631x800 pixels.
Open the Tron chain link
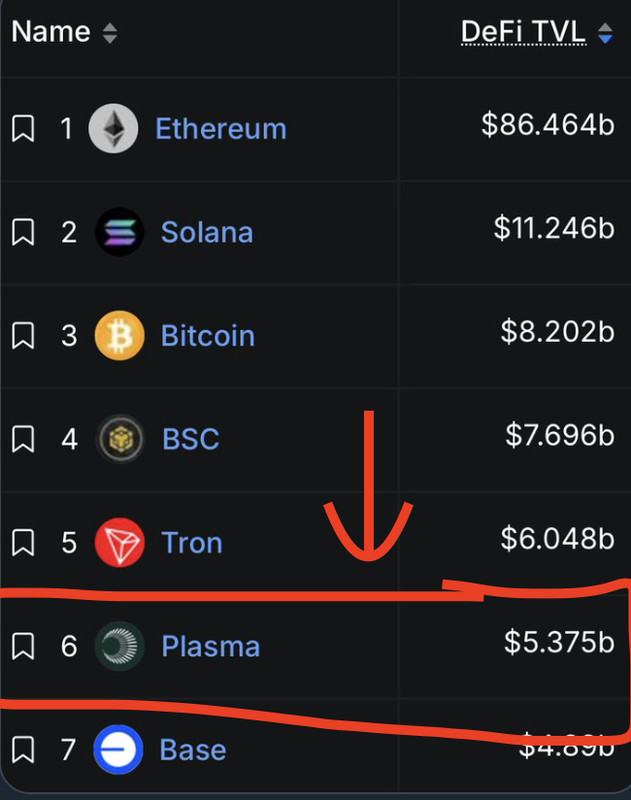tap(192, 542)
